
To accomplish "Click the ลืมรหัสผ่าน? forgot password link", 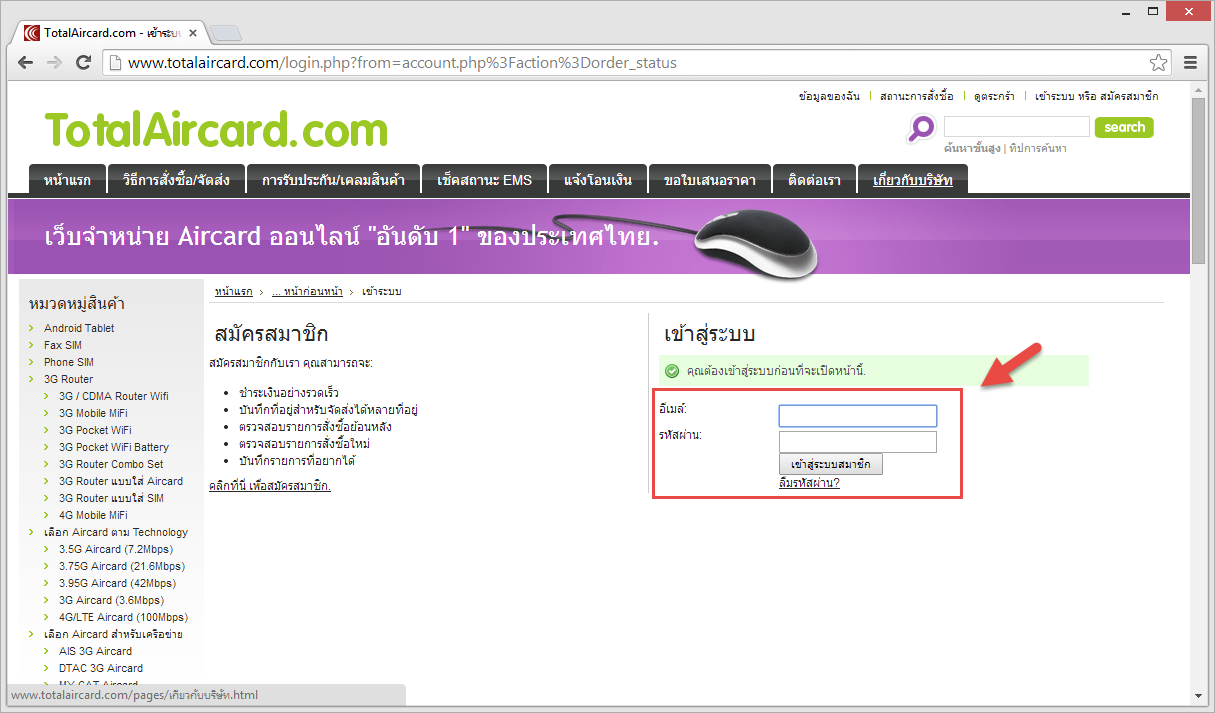I will tap(809, 483).
